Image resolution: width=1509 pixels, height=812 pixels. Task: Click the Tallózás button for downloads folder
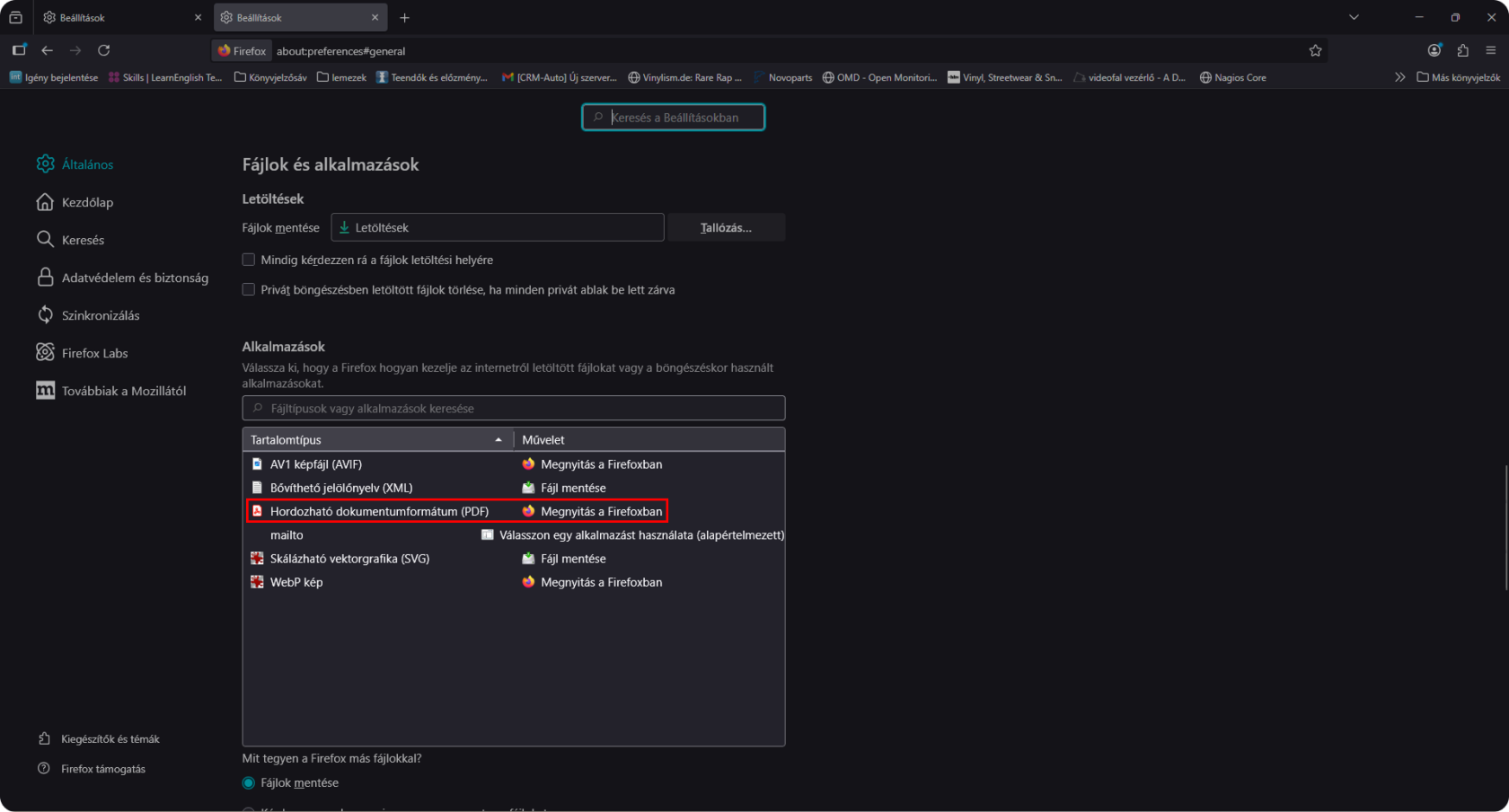coord(726,227)
